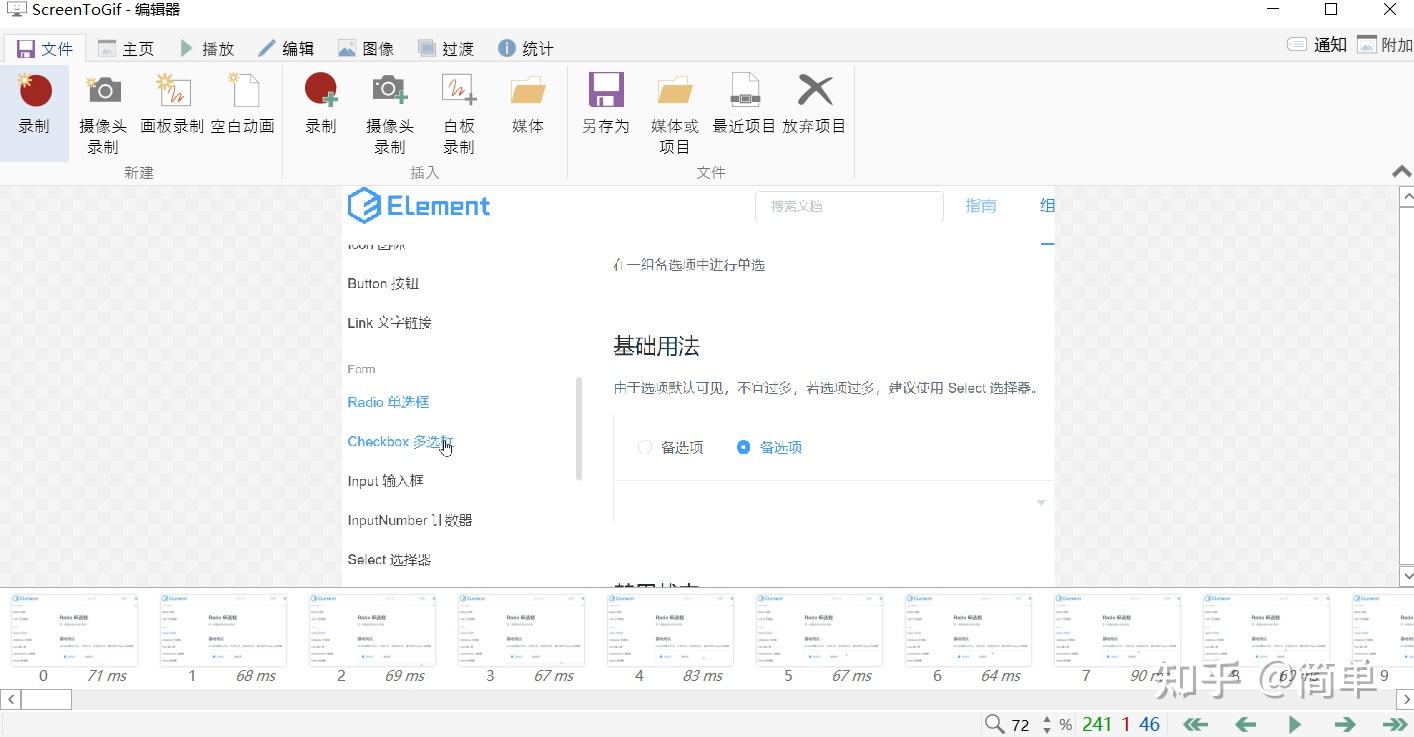Start a new recording in the 新建 group
The image size is (1414, 737).
(34, 113)
